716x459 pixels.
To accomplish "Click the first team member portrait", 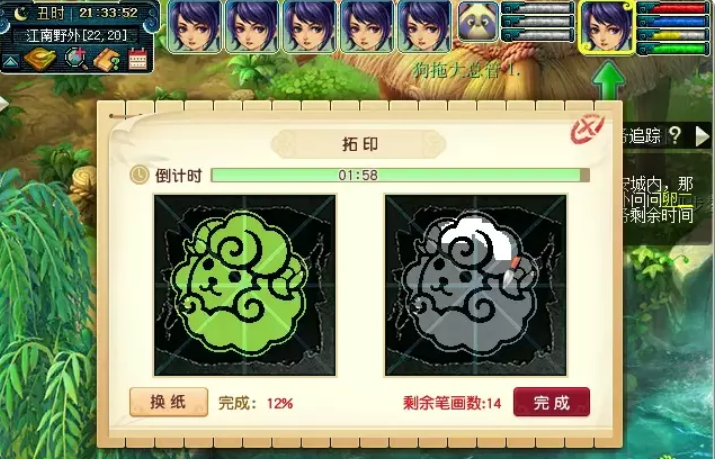I will click(x=195, y=26).
